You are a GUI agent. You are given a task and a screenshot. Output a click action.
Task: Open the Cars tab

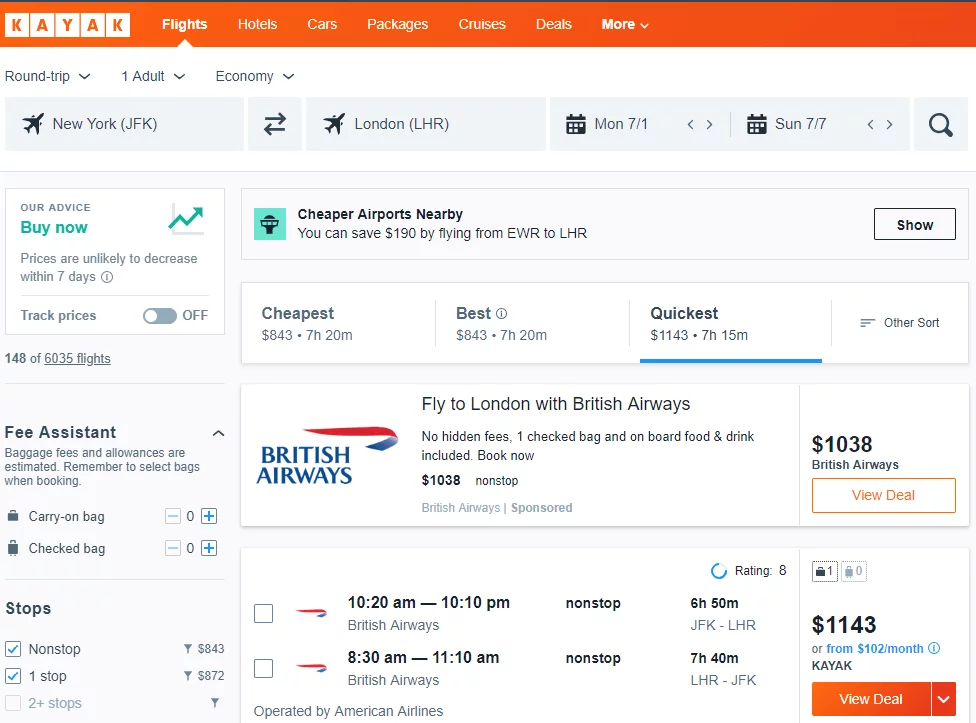tap(322, 24)
